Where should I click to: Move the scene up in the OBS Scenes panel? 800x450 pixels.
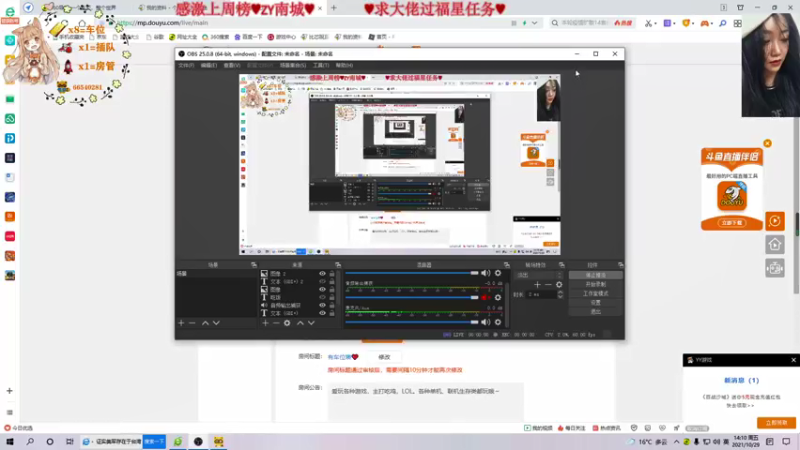[x=205, y=323]
